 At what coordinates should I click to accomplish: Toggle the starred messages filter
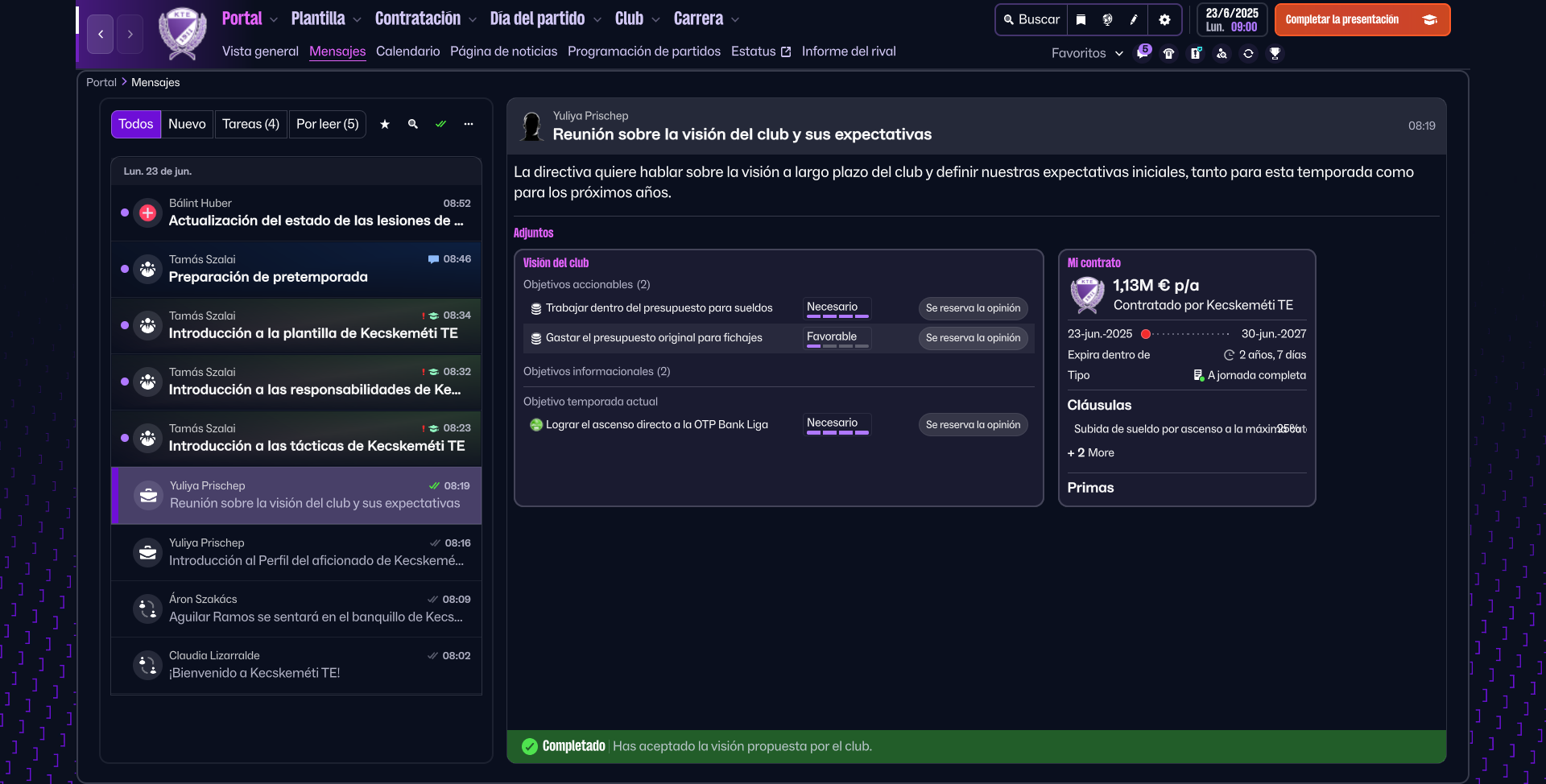[385, 124]
